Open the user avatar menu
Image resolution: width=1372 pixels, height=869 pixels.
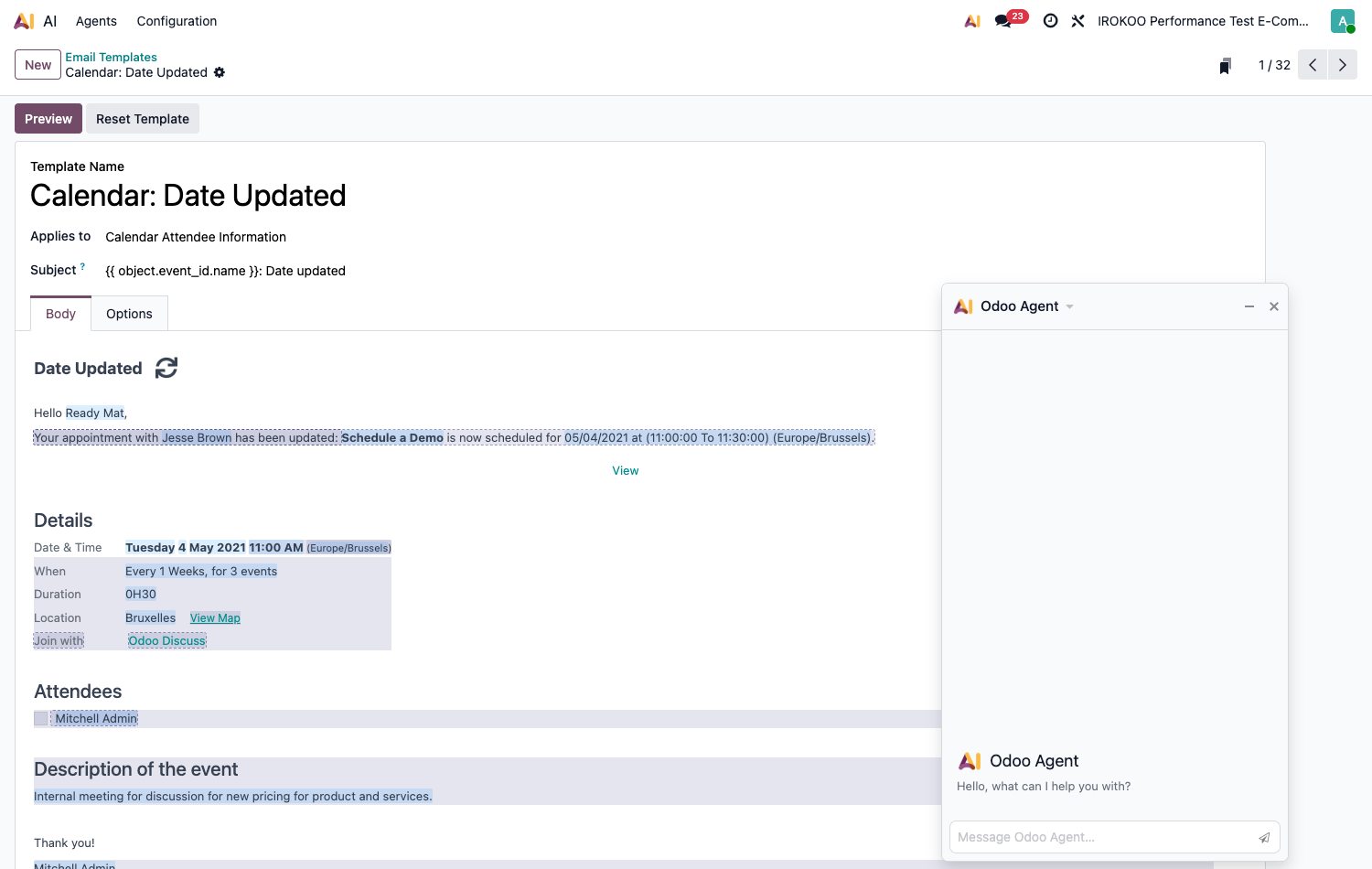[x=1343, y=21]
